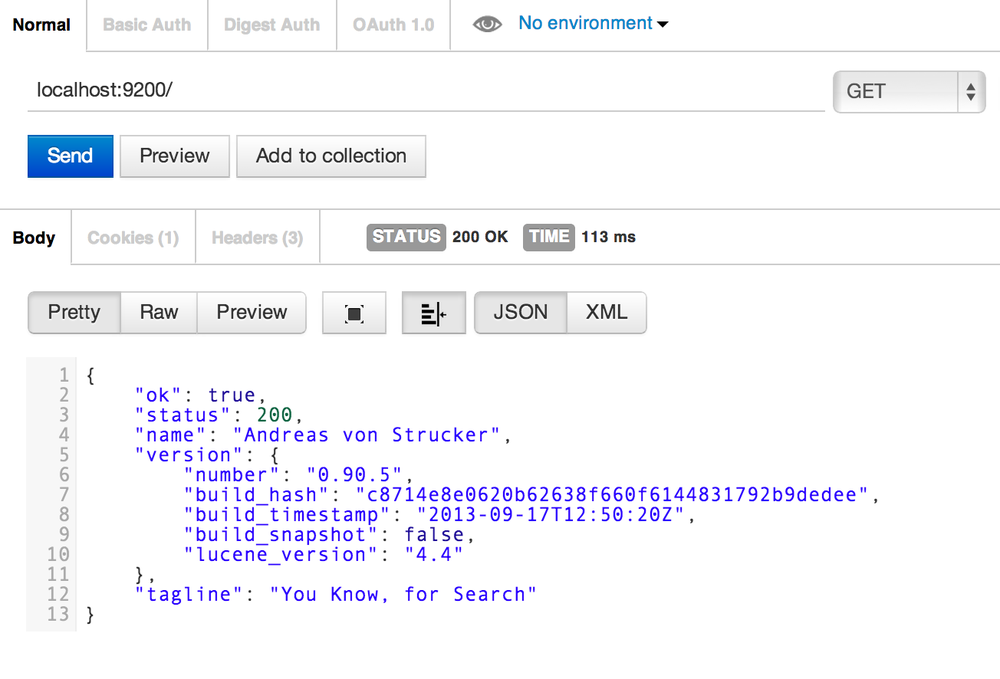Add this request to a collection
Image resolution: width=1000 pixels, height=679 pixels.
pyautogui.click(x=331, y=156)
